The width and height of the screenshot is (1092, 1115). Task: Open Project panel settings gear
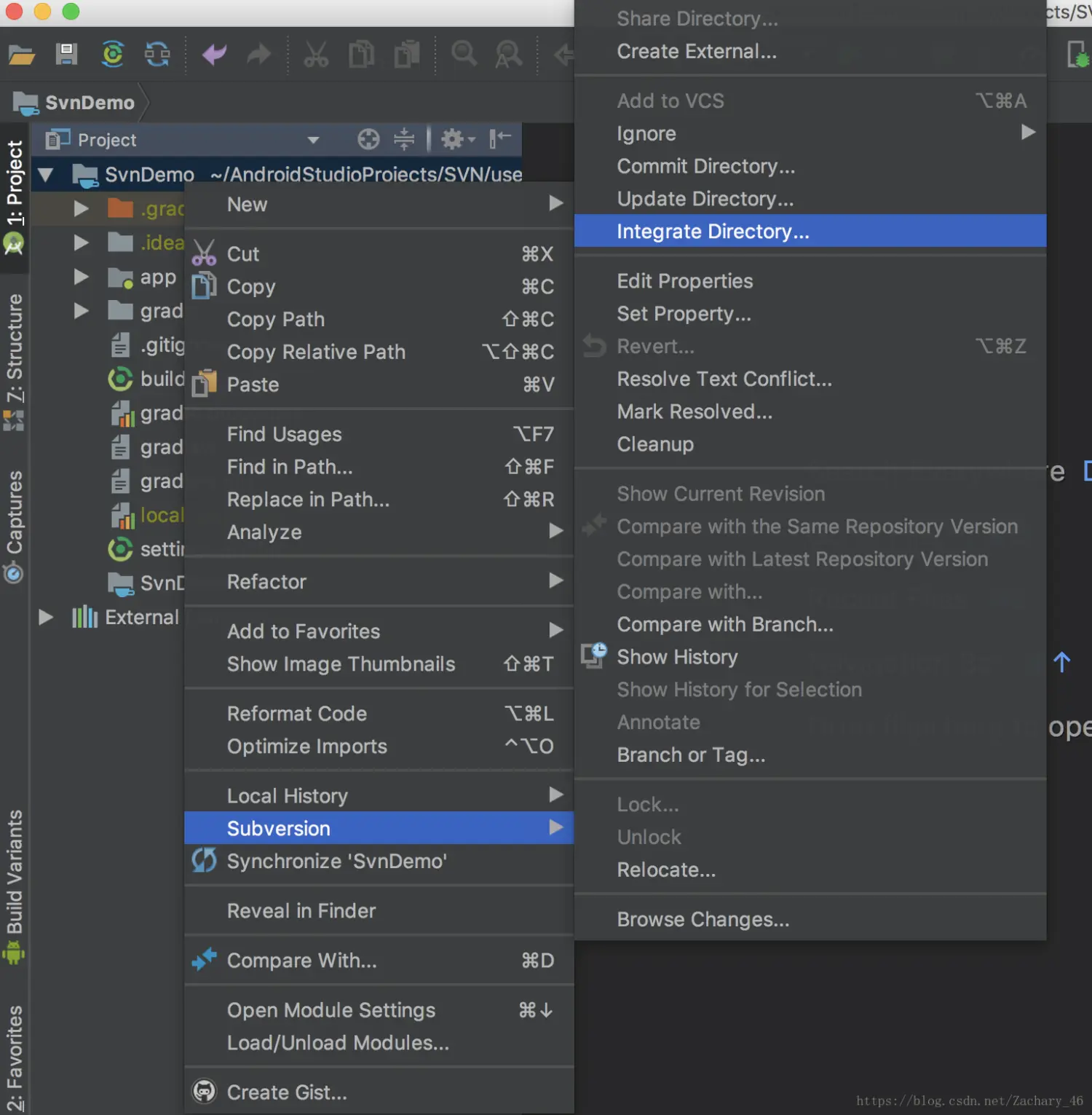pyautogui.click(x=457, y=139)
